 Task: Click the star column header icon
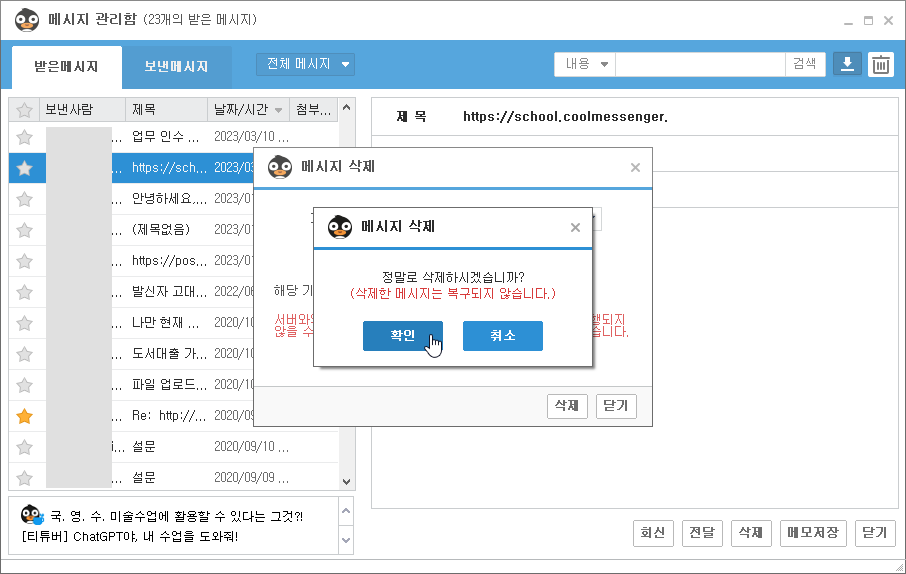(x=25, y=109)
